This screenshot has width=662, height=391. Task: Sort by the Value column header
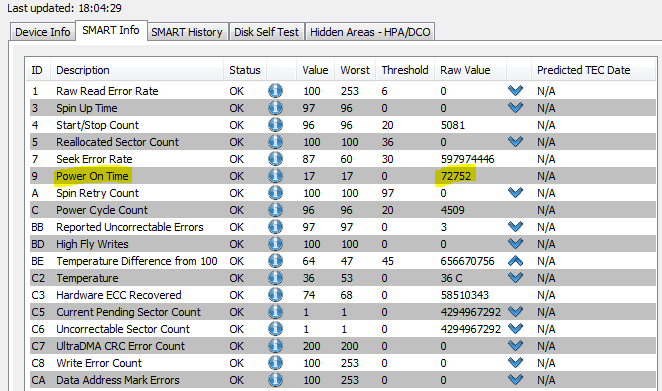pyautogui.click(x=315, y=70)
